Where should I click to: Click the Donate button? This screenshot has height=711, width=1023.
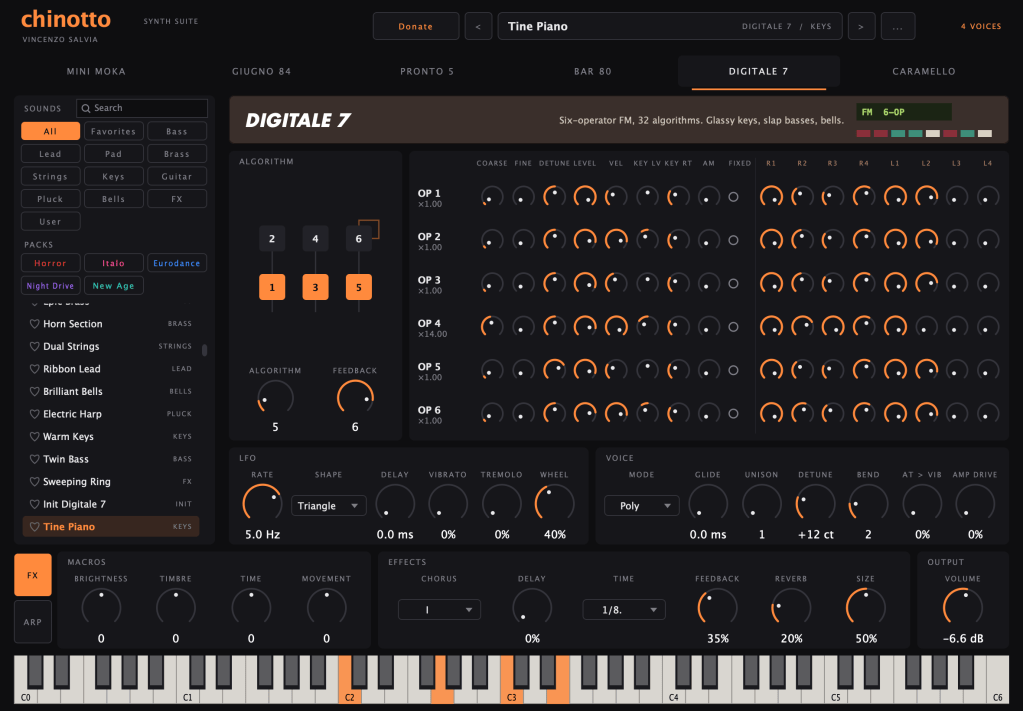click(x=416, y=27)
